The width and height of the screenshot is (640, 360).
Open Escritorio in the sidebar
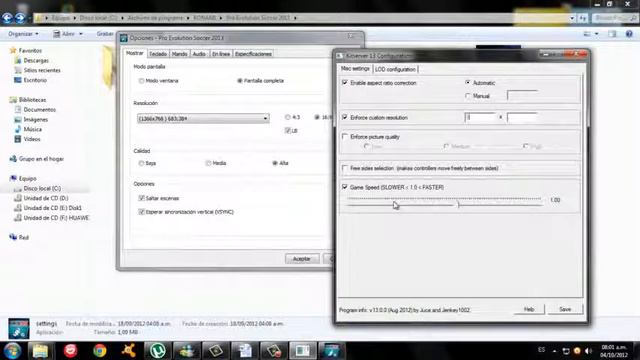[35, 80]
